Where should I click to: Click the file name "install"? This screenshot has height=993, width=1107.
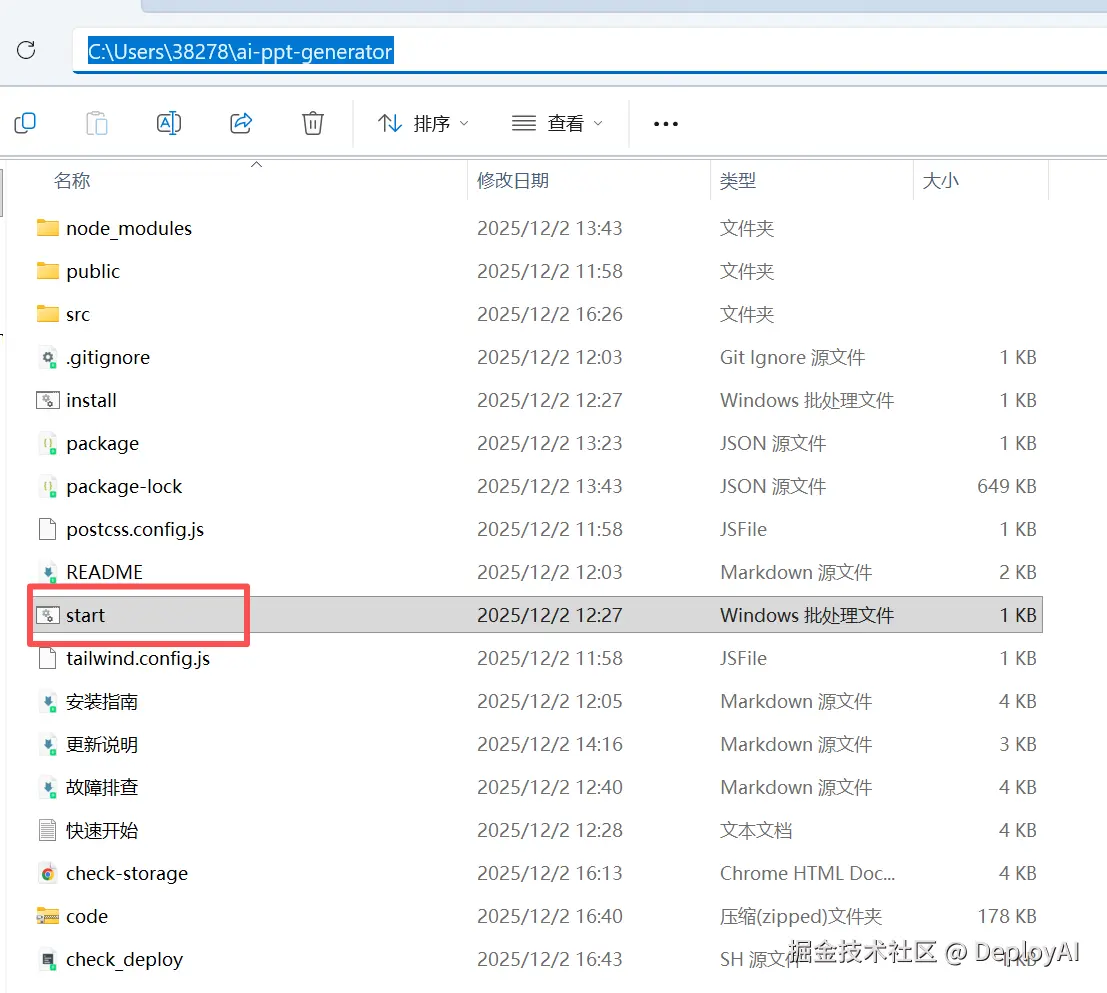tap(91, 400)
